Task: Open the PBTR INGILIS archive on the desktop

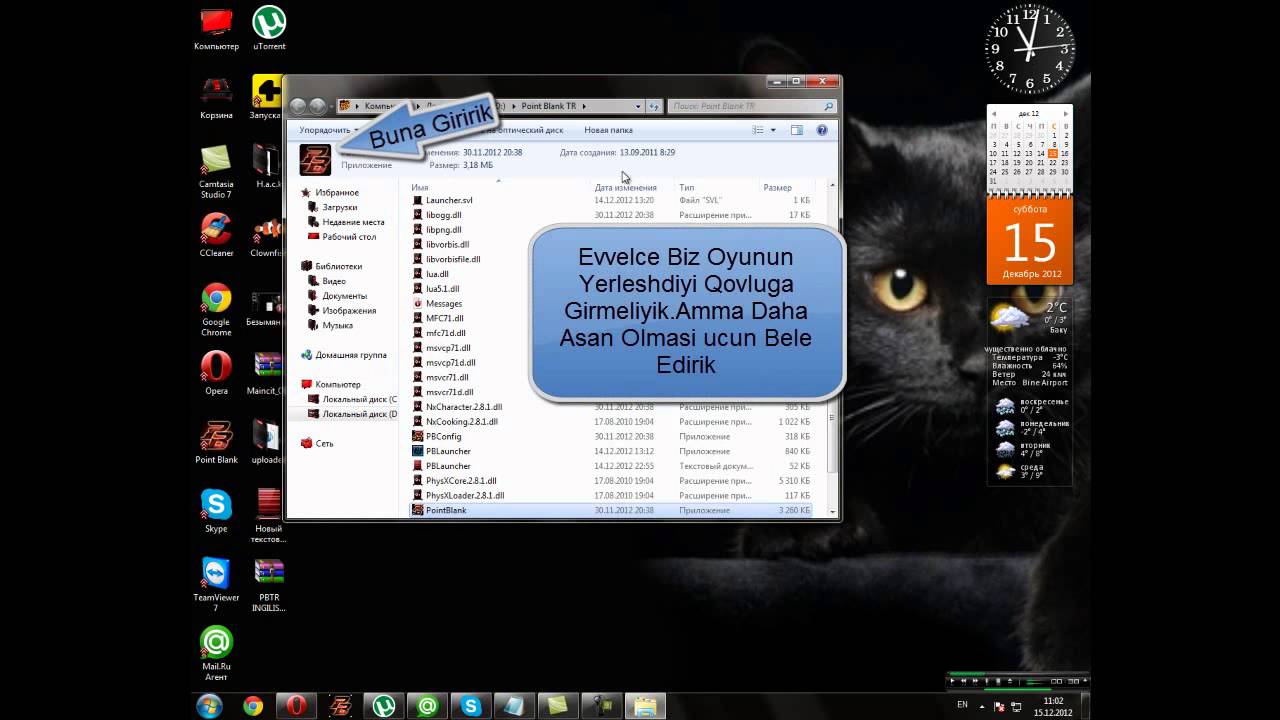Action: (269, 585)
